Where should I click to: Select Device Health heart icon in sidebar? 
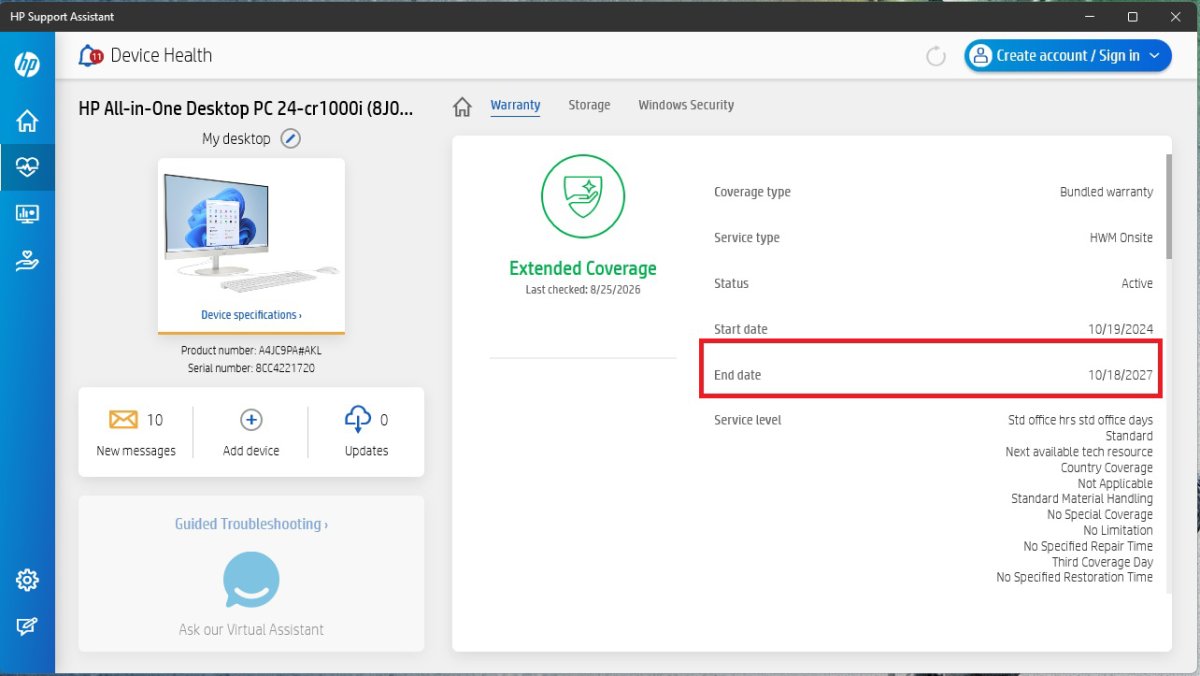[27, 168]
